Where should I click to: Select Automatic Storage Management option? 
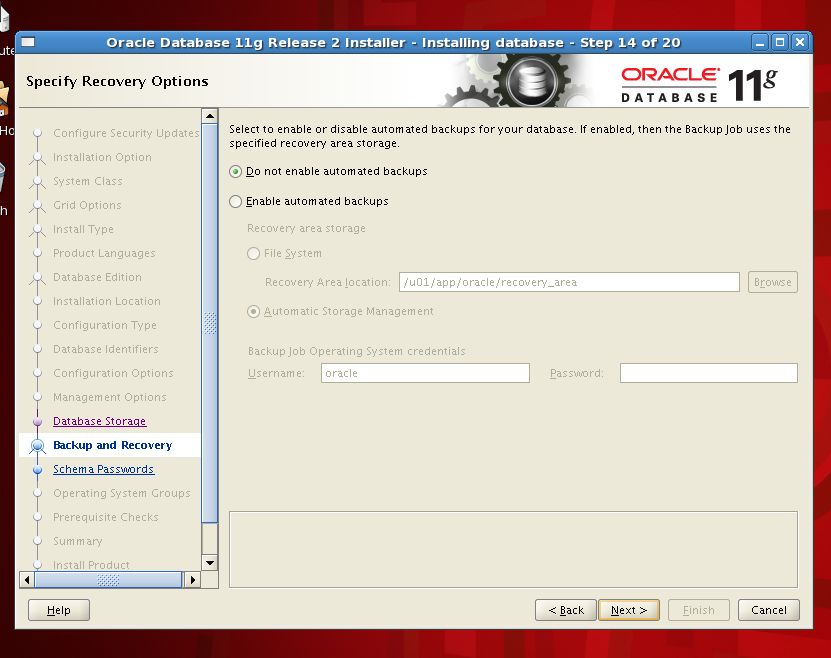coord(254,312)
